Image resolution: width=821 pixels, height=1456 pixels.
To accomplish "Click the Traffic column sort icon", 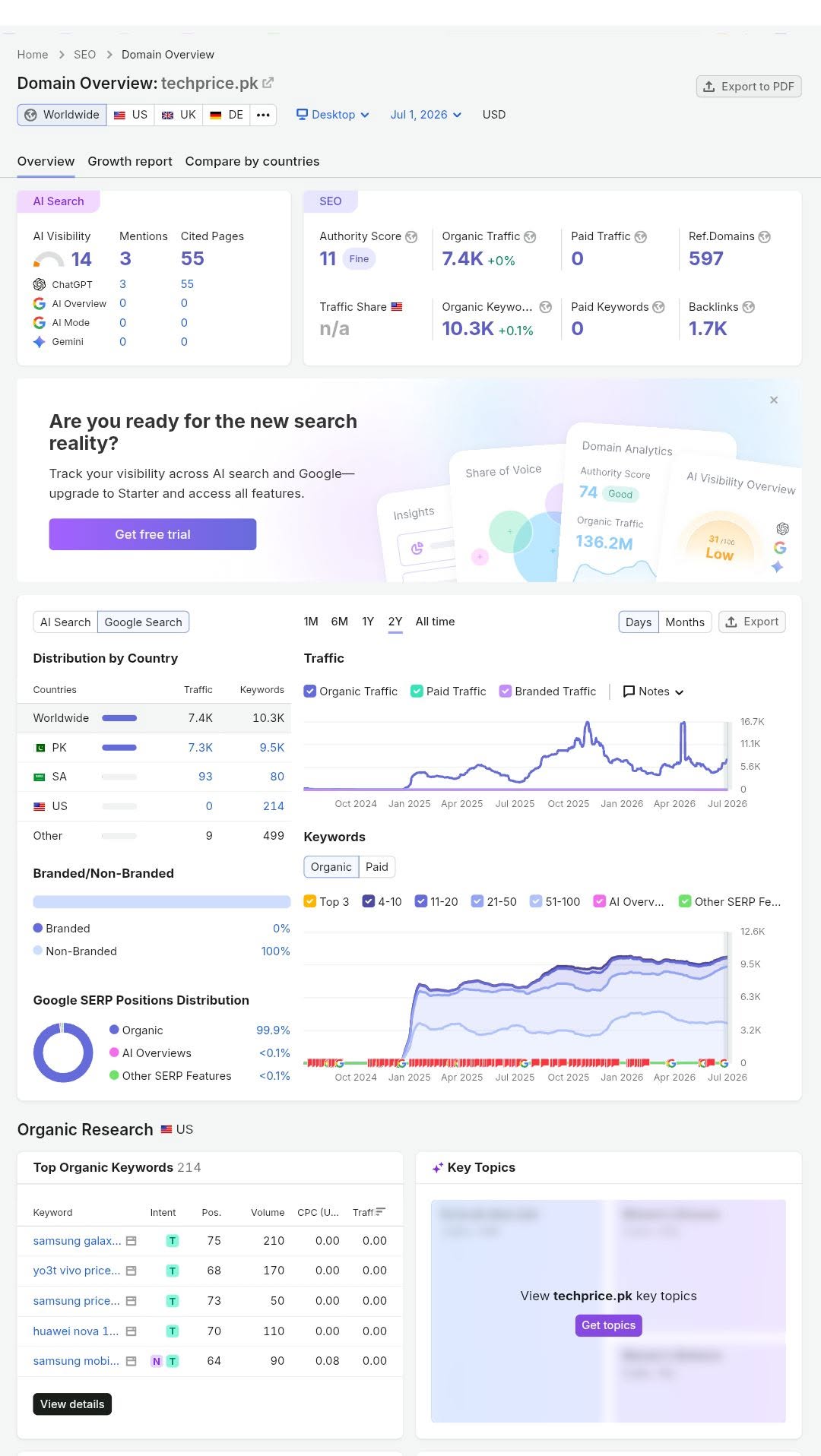I will click(381, 1212).
